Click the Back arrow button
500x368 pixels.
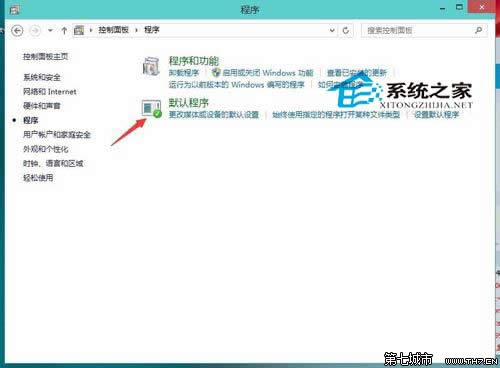[17, 31]
